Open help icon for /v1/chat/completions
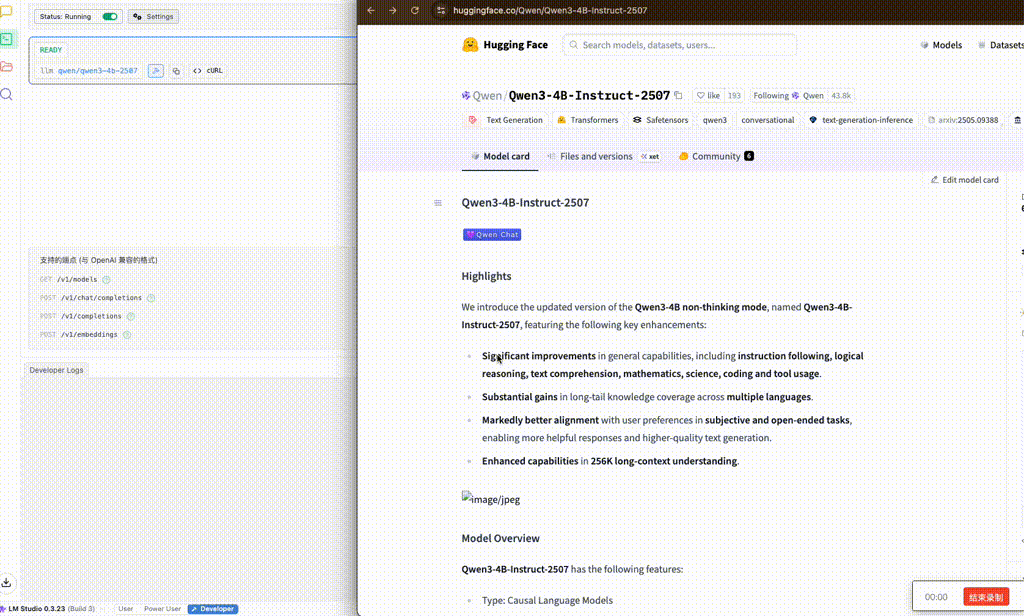Image resolution: width=1024 pixels, height=616 pixels. coord(151,298)
